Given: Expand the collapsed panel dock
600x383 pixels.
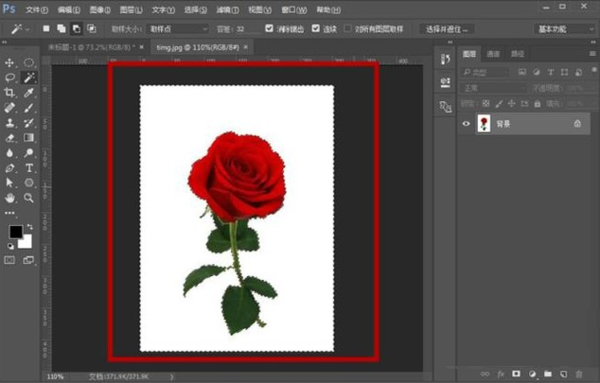Looking at the screenshot, I should [x=450, y=42].
